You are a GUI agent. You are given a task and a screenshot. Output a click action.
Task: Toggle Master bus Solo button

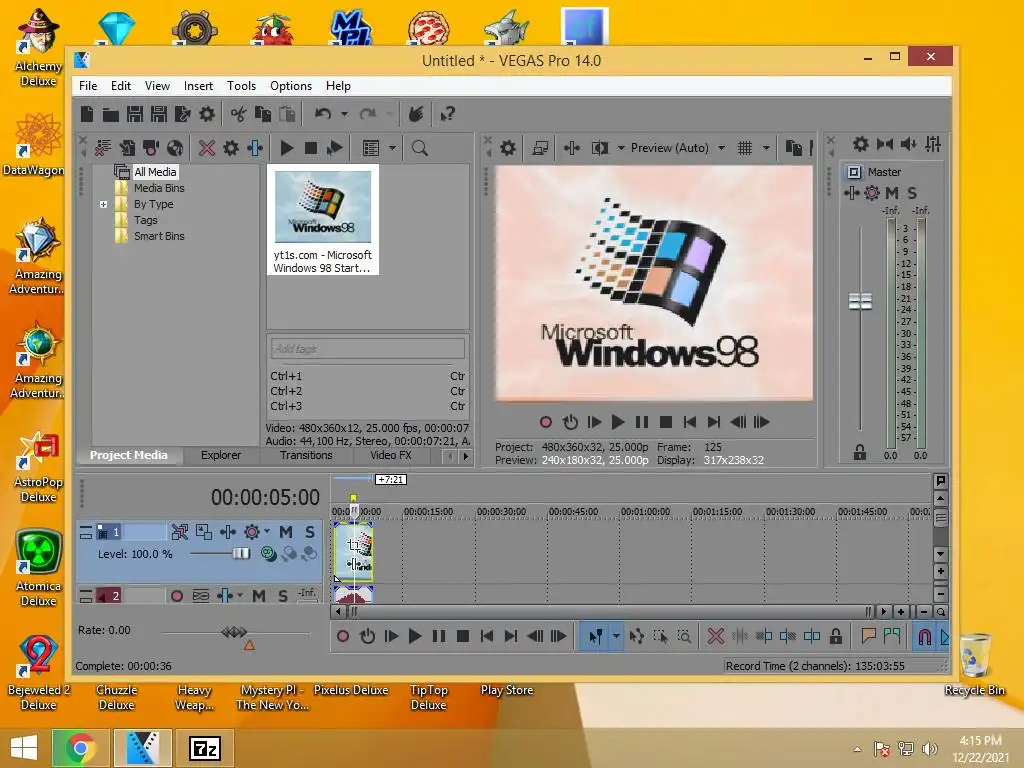tap(912, 193)
